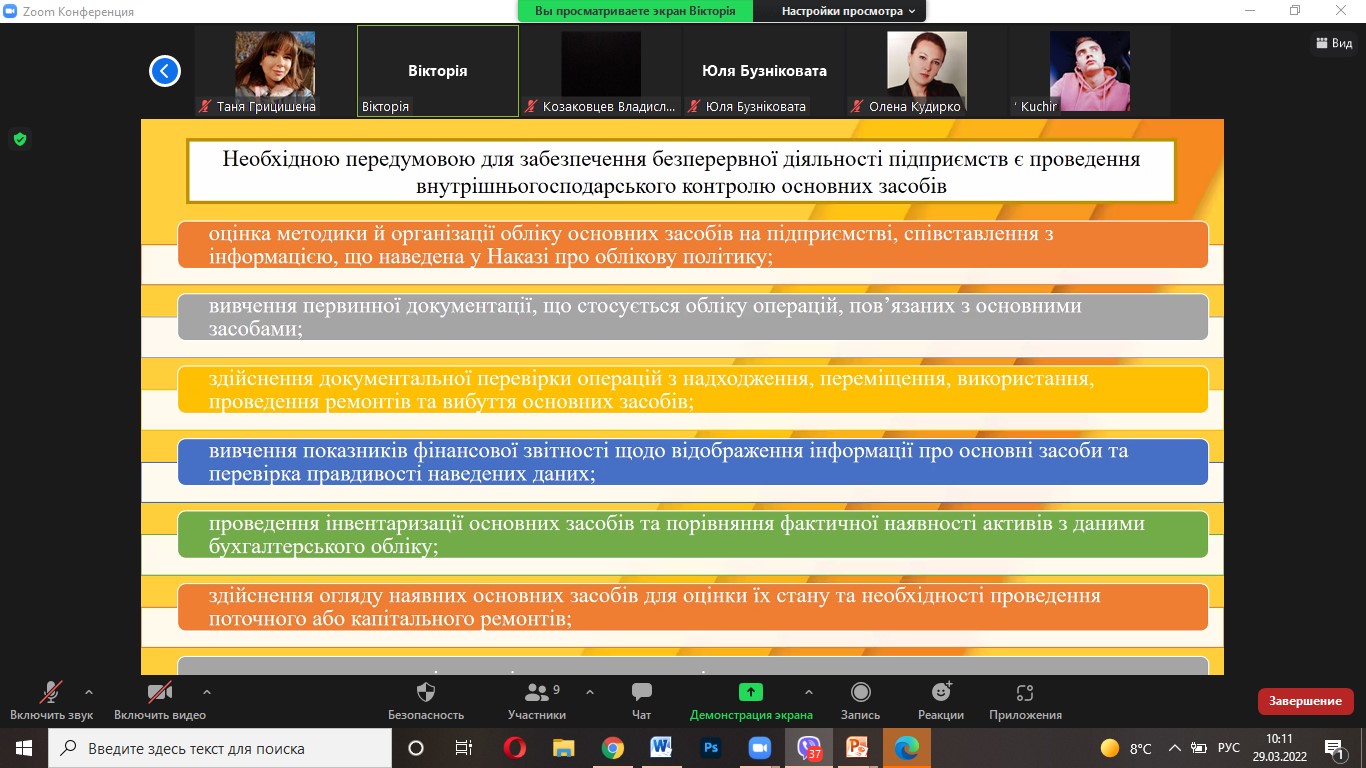Screen dimensions: 1366x768
Task: Click the red Завершение button
Action: point(1305,701)
